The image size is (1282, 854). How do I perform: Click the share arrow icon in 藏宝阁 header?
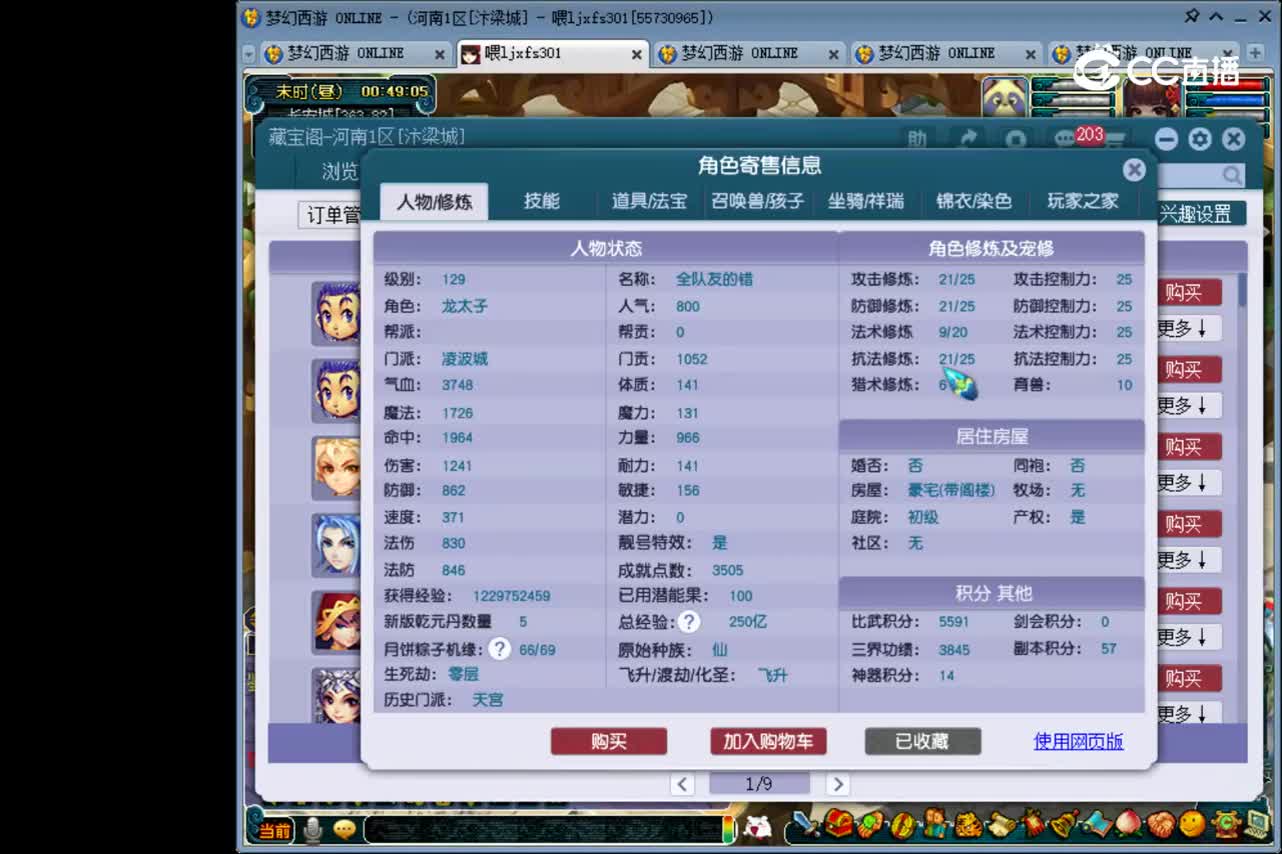967,139
